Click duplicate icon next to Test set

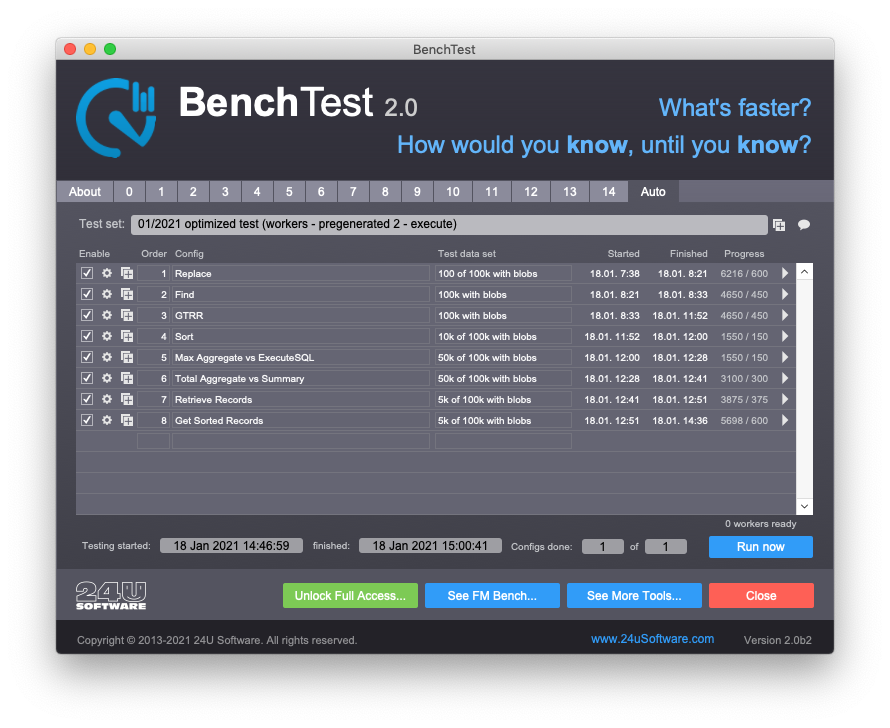click(x=779, y=225)
